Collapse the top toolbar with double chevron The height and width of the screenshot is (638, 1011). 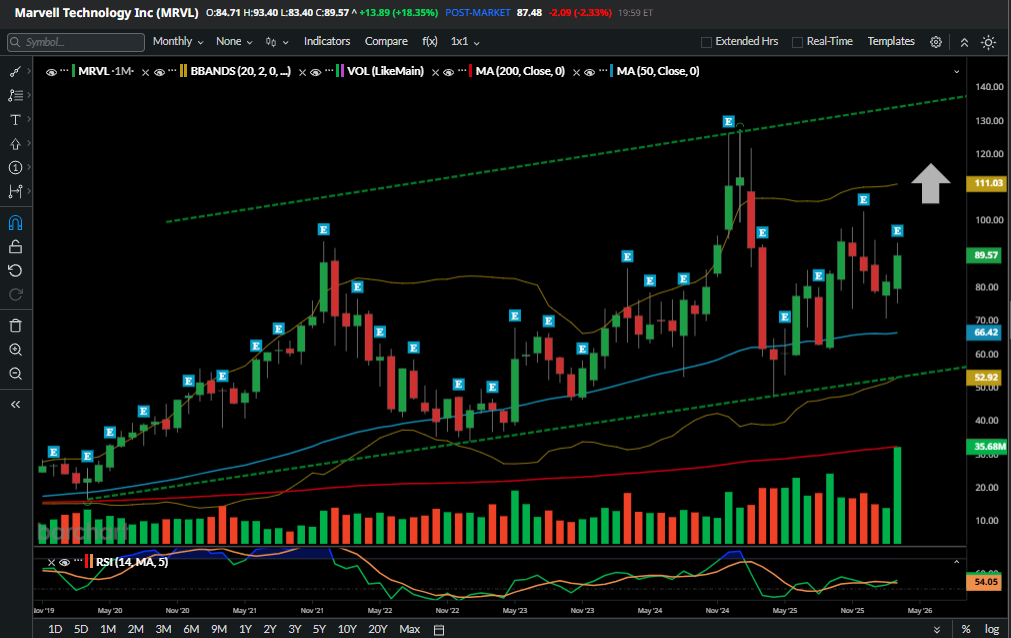click(964, 42)
